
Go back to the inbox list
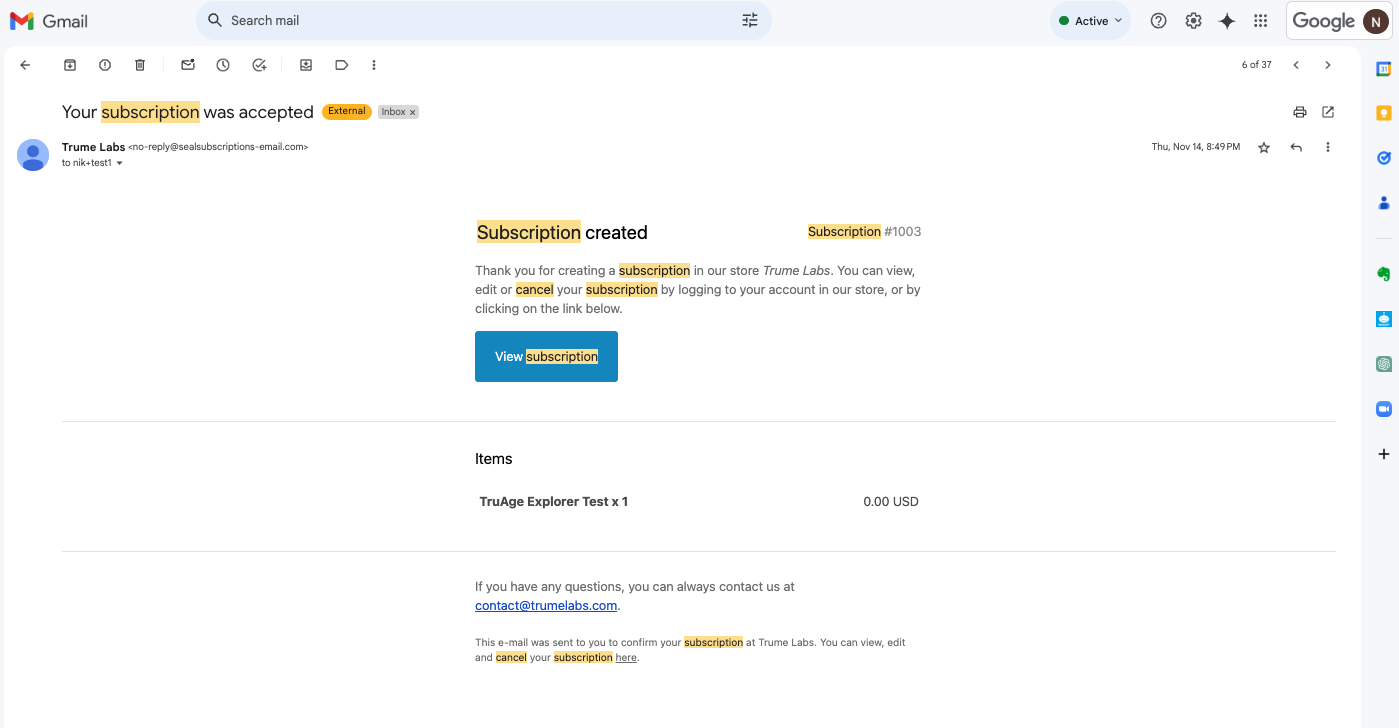pos(26,65)
